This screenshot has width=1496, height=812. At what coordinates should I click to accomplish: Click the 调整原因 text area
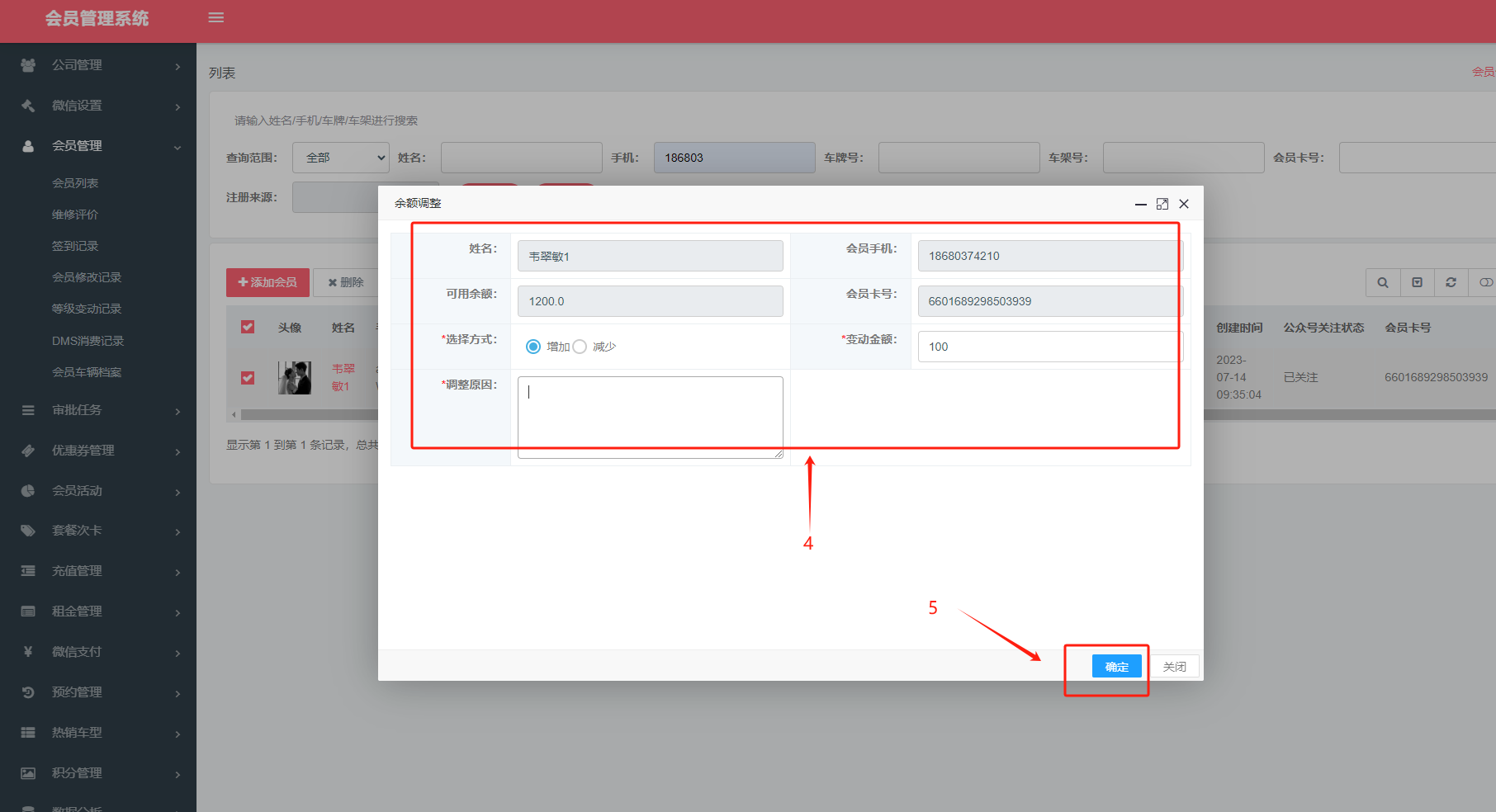pos(650,417)
